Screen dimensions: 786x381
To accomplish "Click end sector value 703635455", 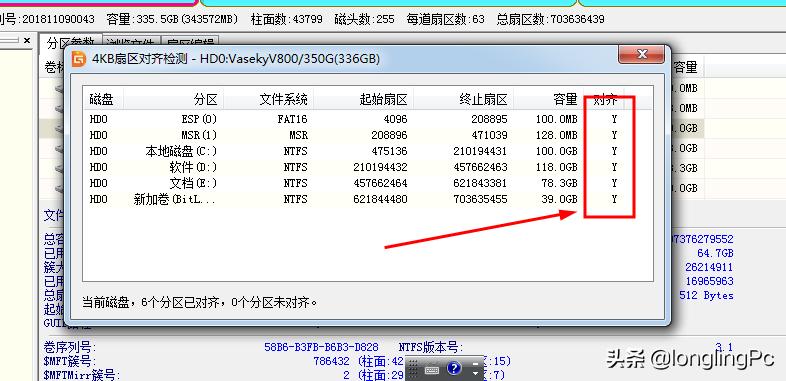I will pos(480,200).
